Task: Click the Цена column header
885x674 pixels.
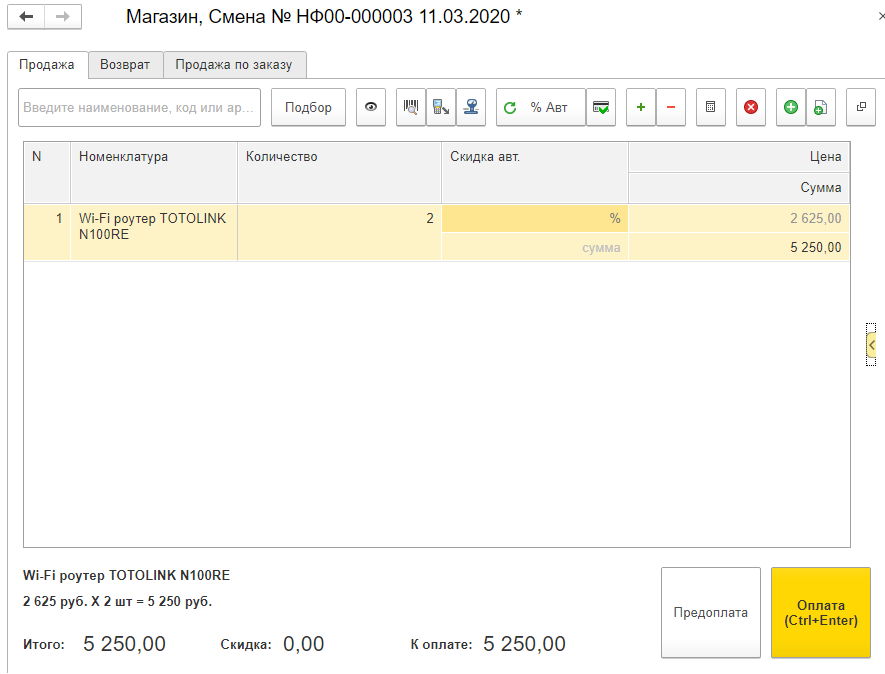Action: pyautogui.click(x=739, y=157)
